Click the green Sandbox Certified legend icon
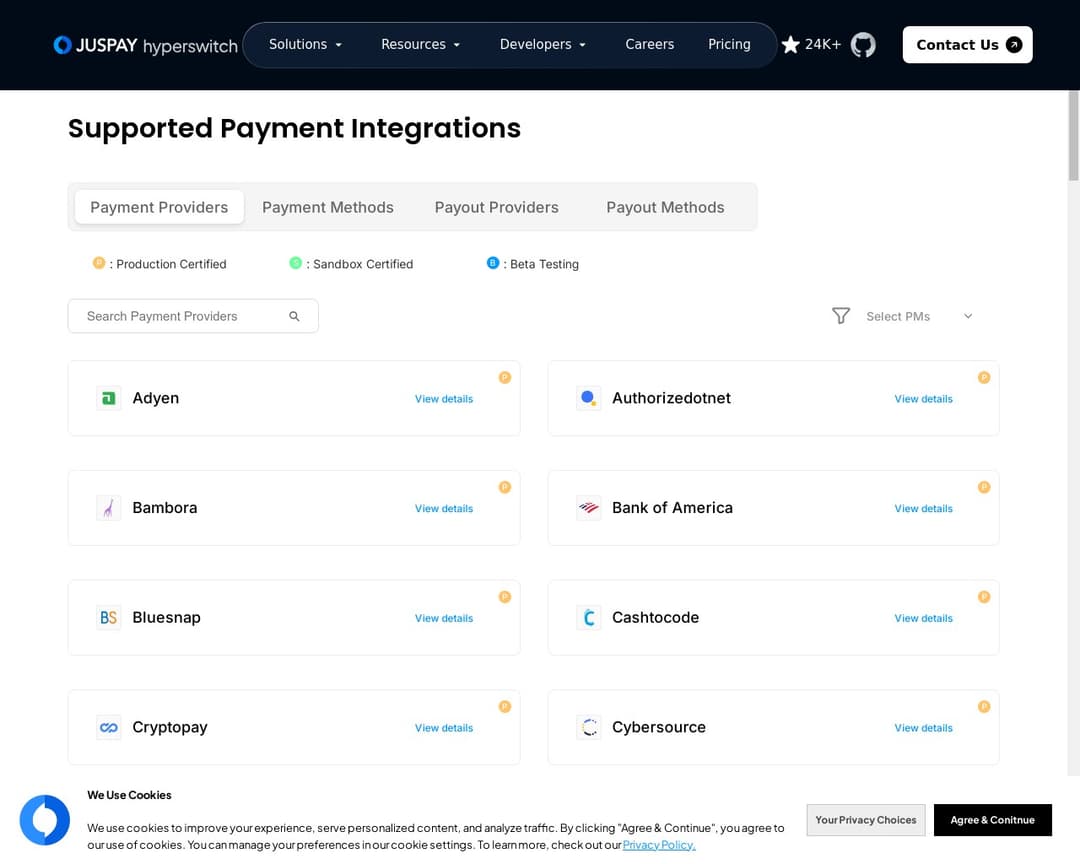The width and height of the screenshot is (1080, 864). point(295,263)
